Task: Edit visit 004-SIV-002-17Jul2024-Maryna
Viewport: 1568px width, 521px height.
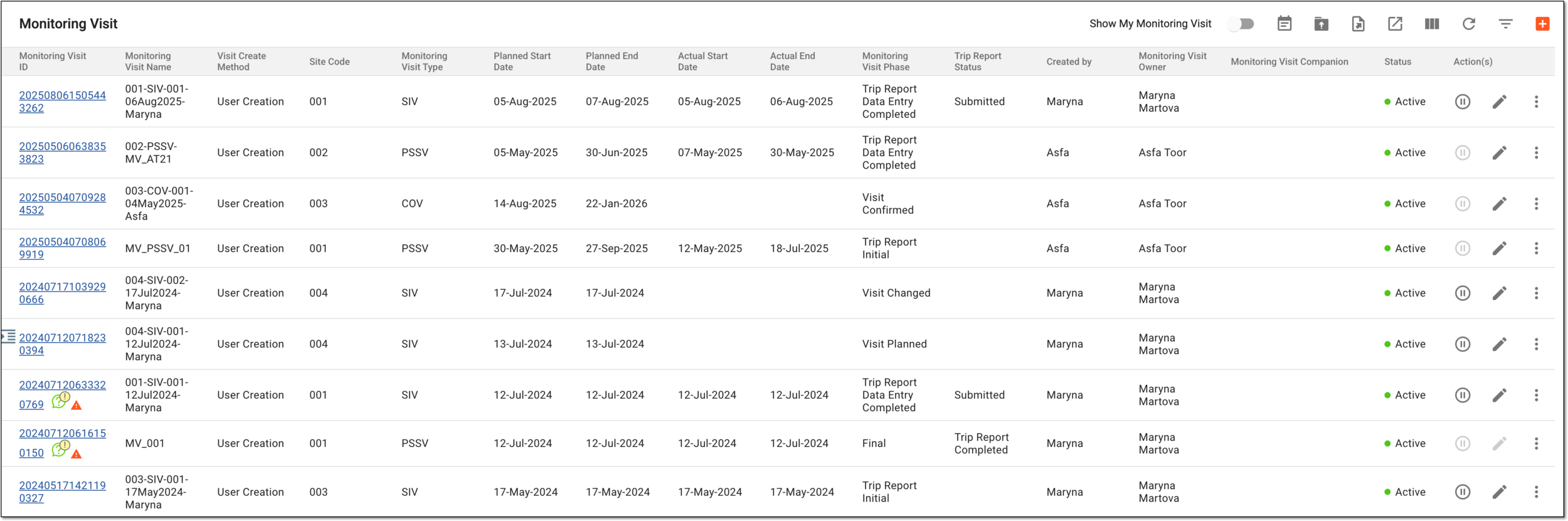Action: [1500, 293]
